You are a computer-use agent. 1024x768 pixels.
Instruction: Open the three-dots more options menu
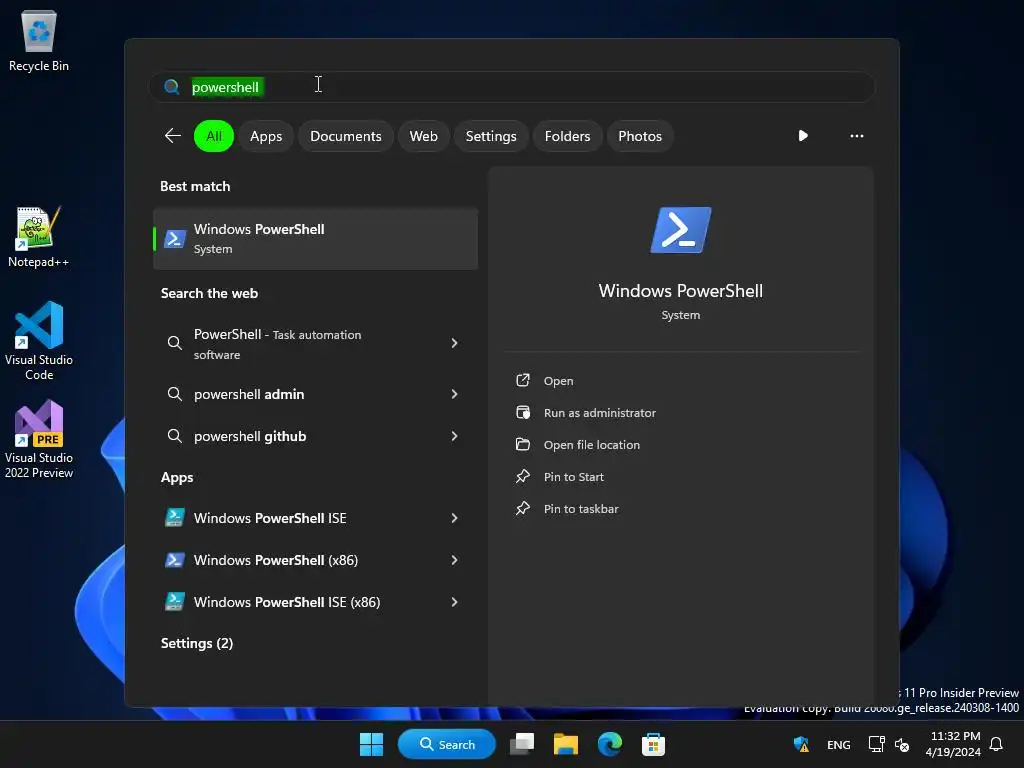coord(856,136)
